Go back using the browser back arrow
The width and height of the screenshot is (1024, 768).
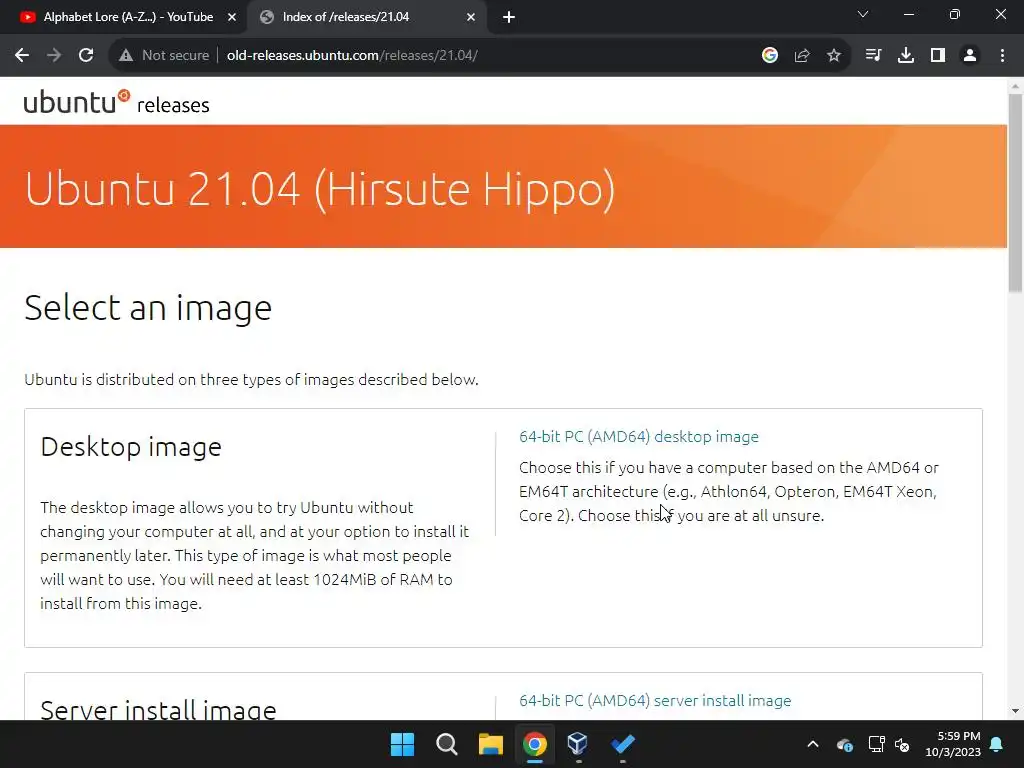point(22,56)
